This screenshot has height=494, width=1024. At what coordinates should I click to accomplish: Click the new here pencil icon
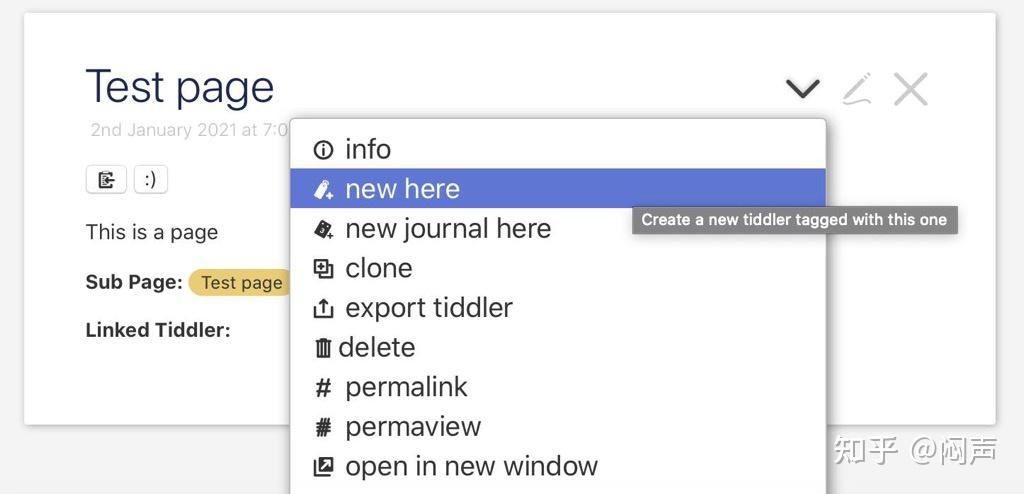click(323, 189)
